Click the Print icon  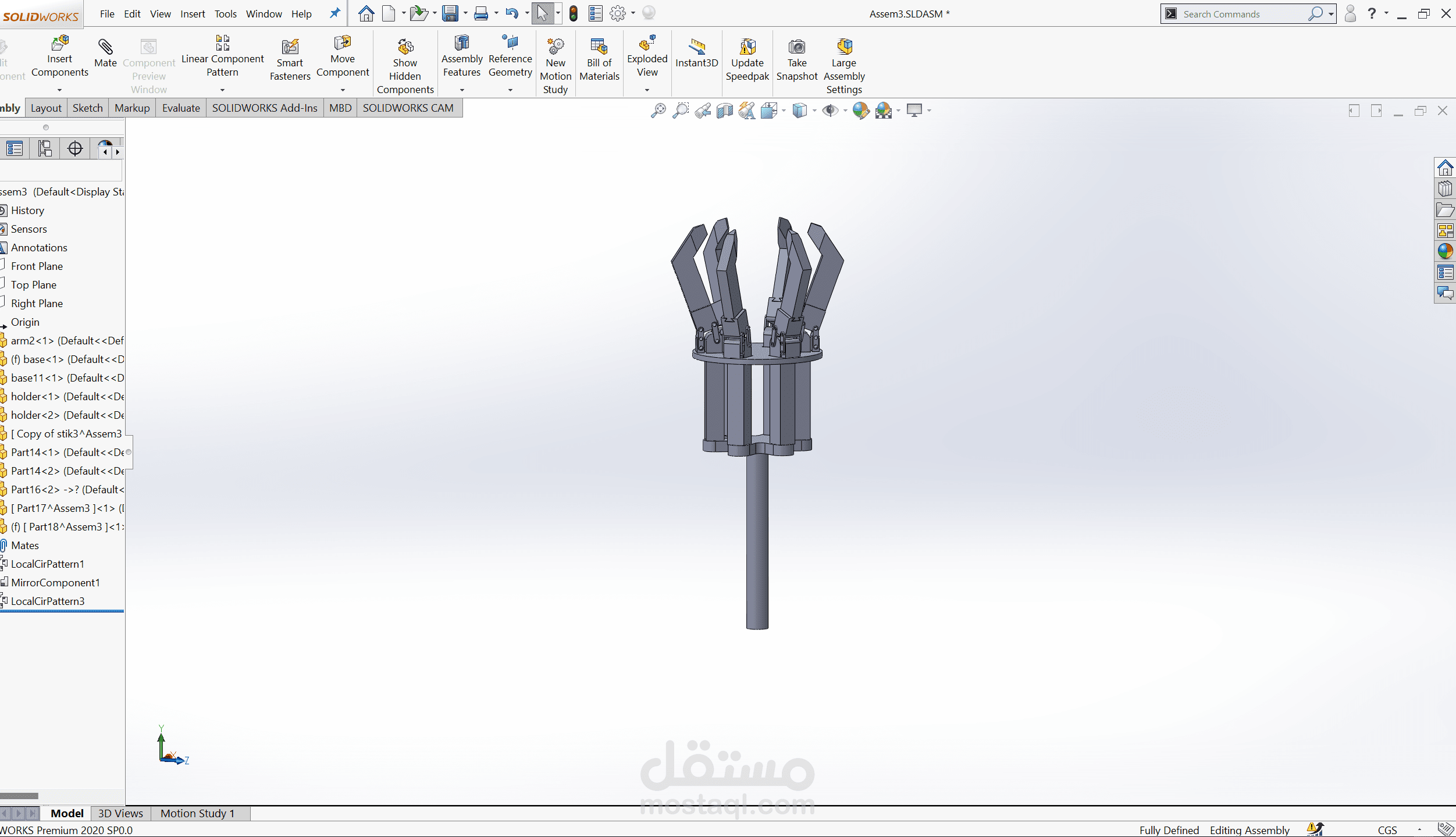point(481,13)
